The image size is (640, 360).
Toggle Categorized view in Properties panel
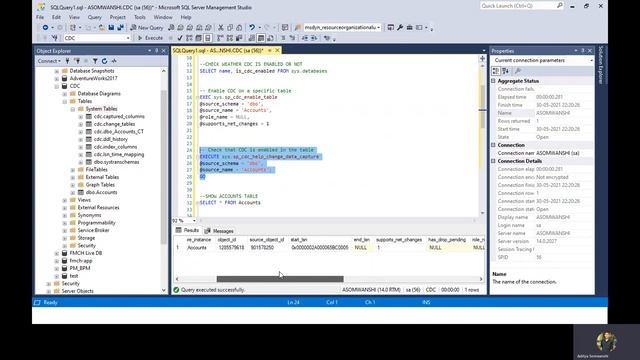pyautogui.click(x=496, y=71)
